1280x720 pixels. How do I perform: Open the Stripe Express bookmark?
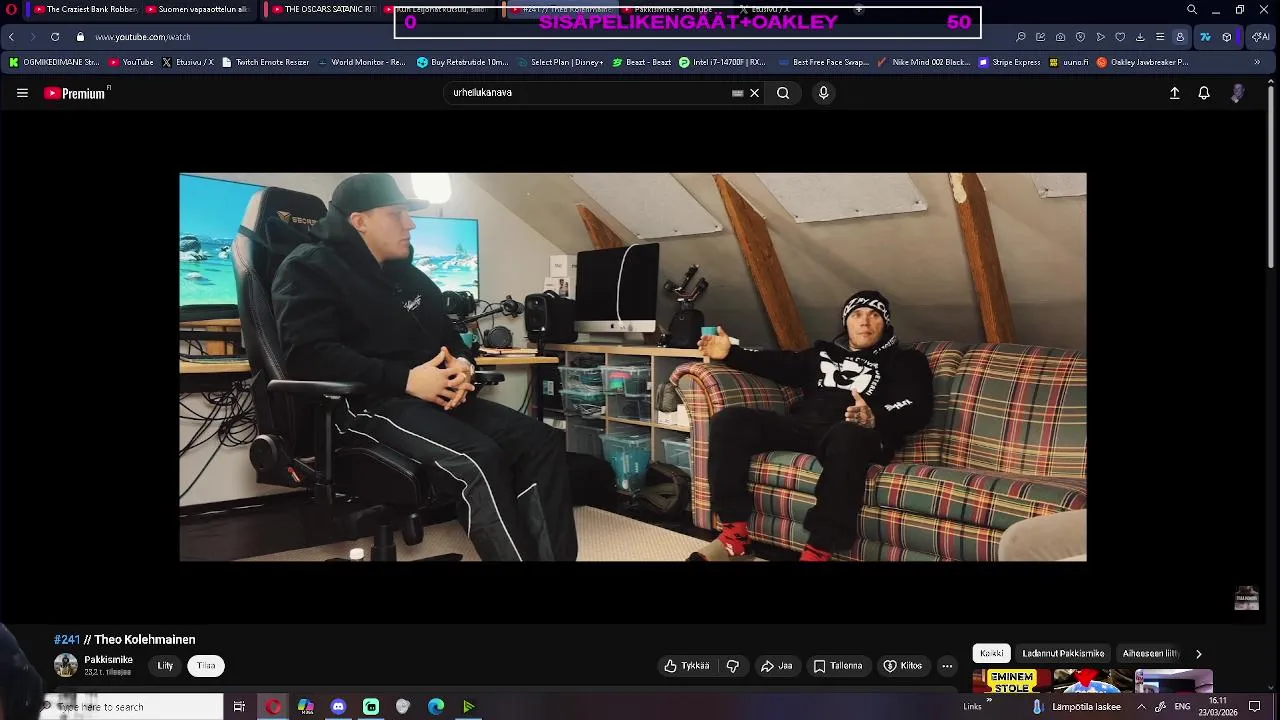(1010, 62)
